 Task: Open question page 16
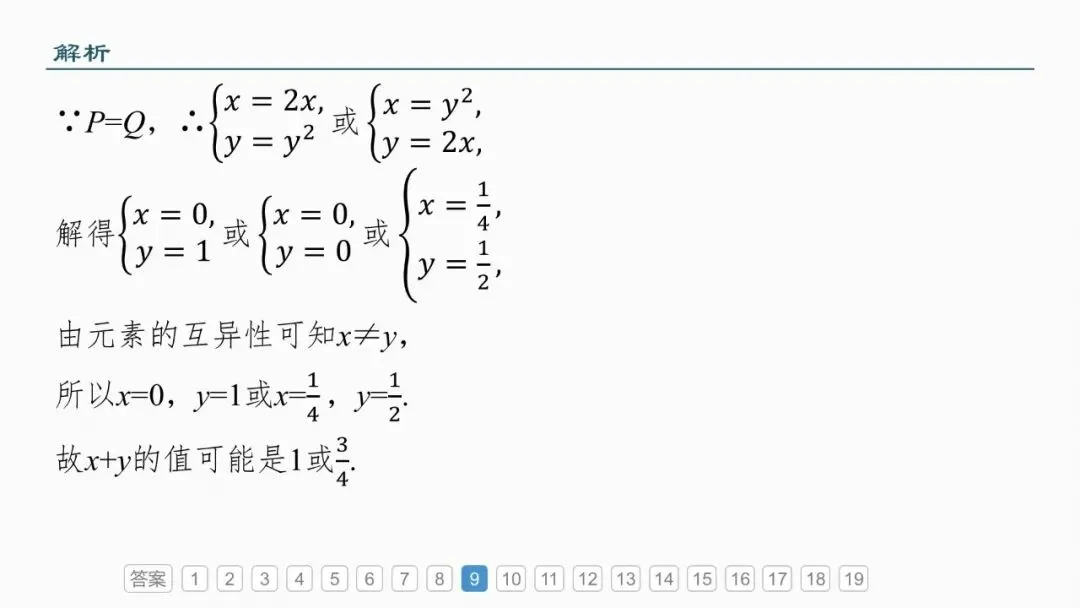click(x=740, y=578)
